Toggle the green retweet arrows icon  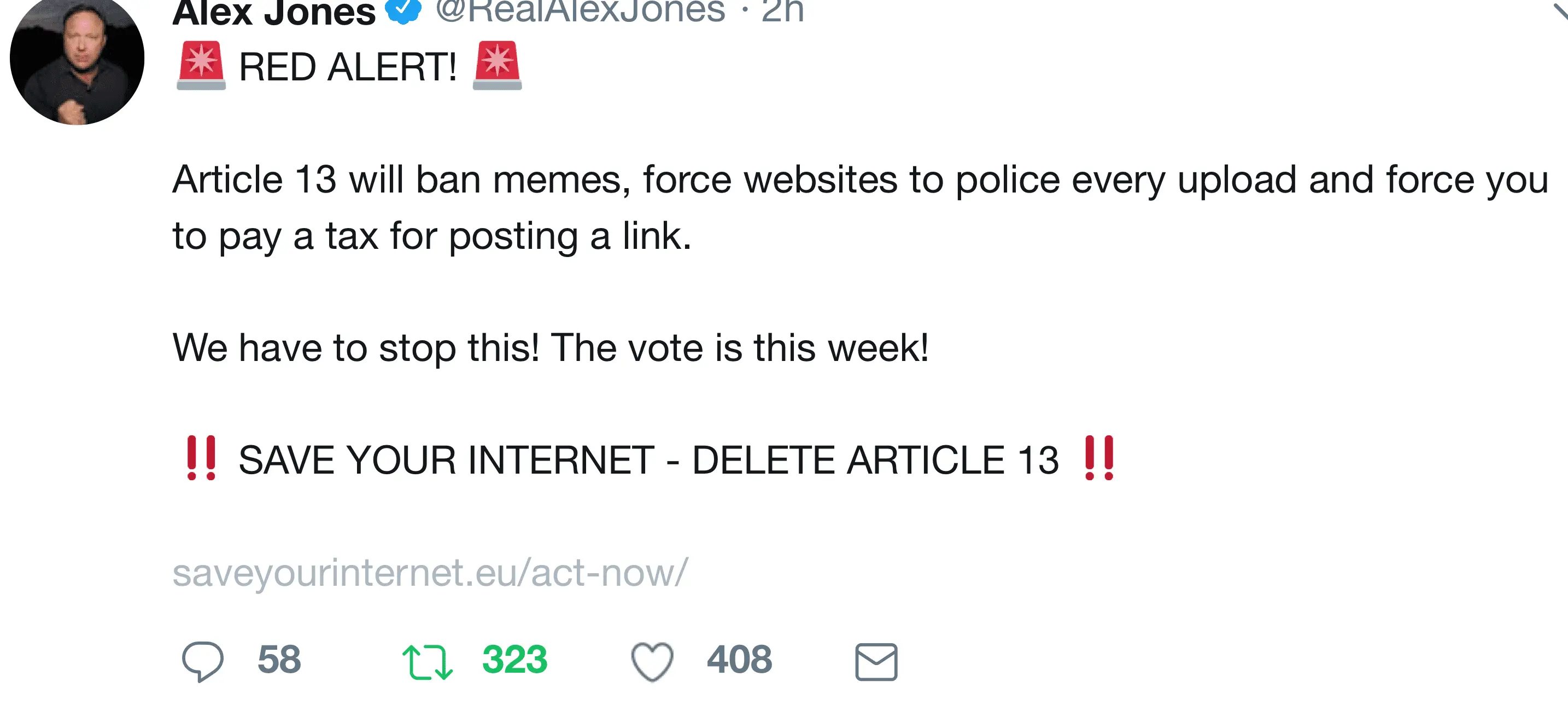coord(428,662)
